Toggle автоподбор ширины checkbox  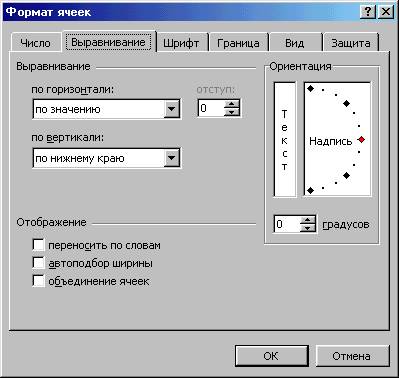[x=38, y=263]
